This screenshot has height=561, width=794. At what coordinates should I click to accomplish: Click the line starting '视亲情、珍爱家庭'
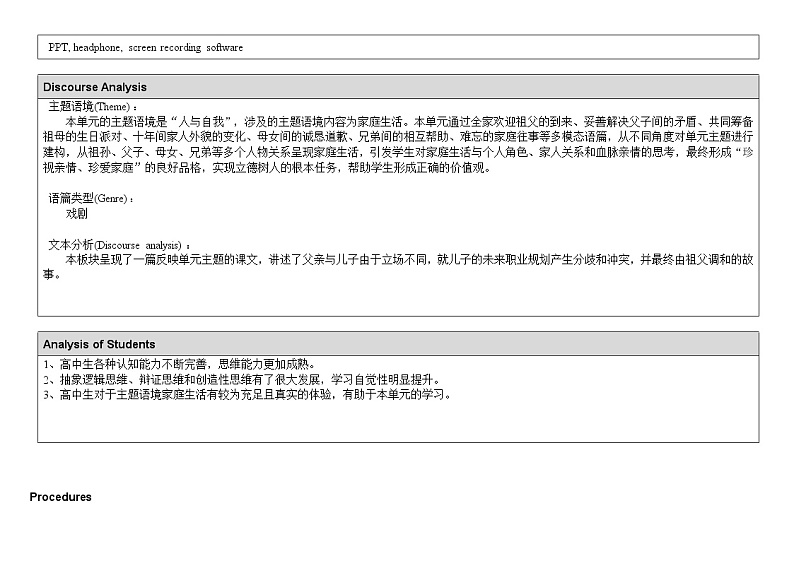267,168
